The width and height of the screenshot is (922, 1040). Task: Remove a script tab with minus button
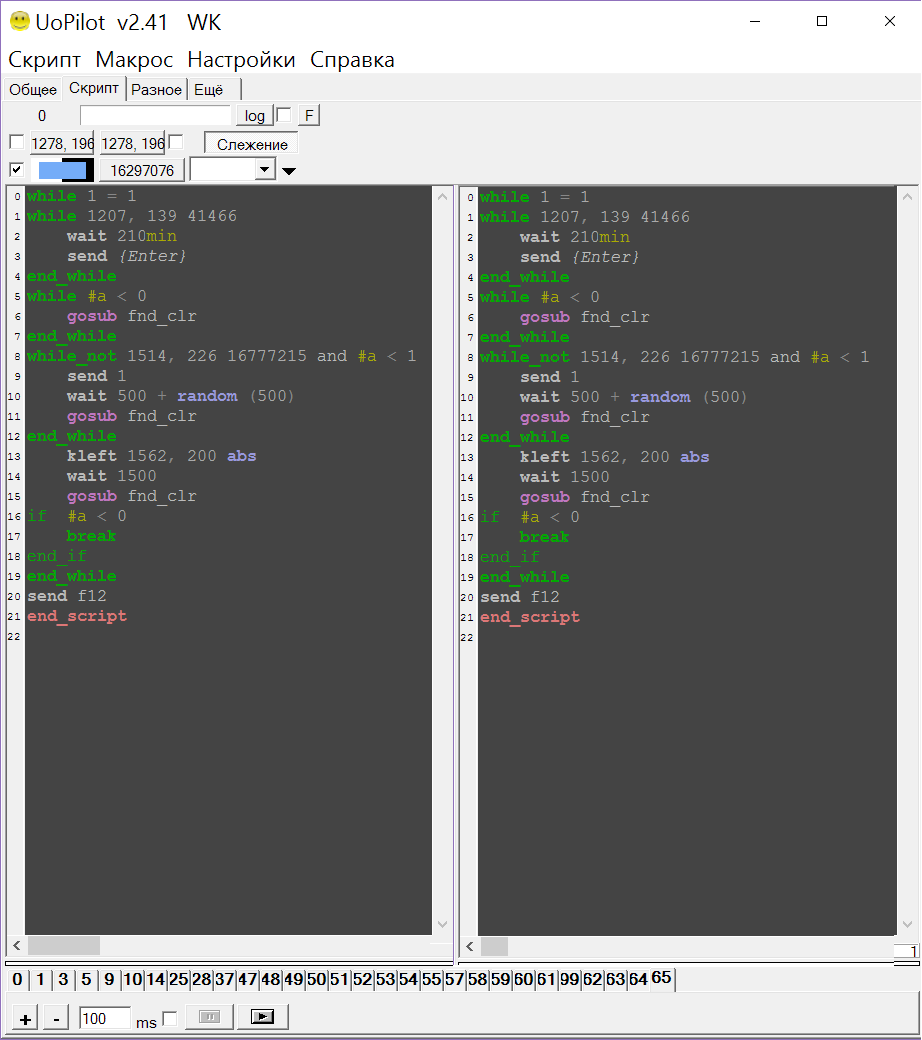[x=56, y=1018]
